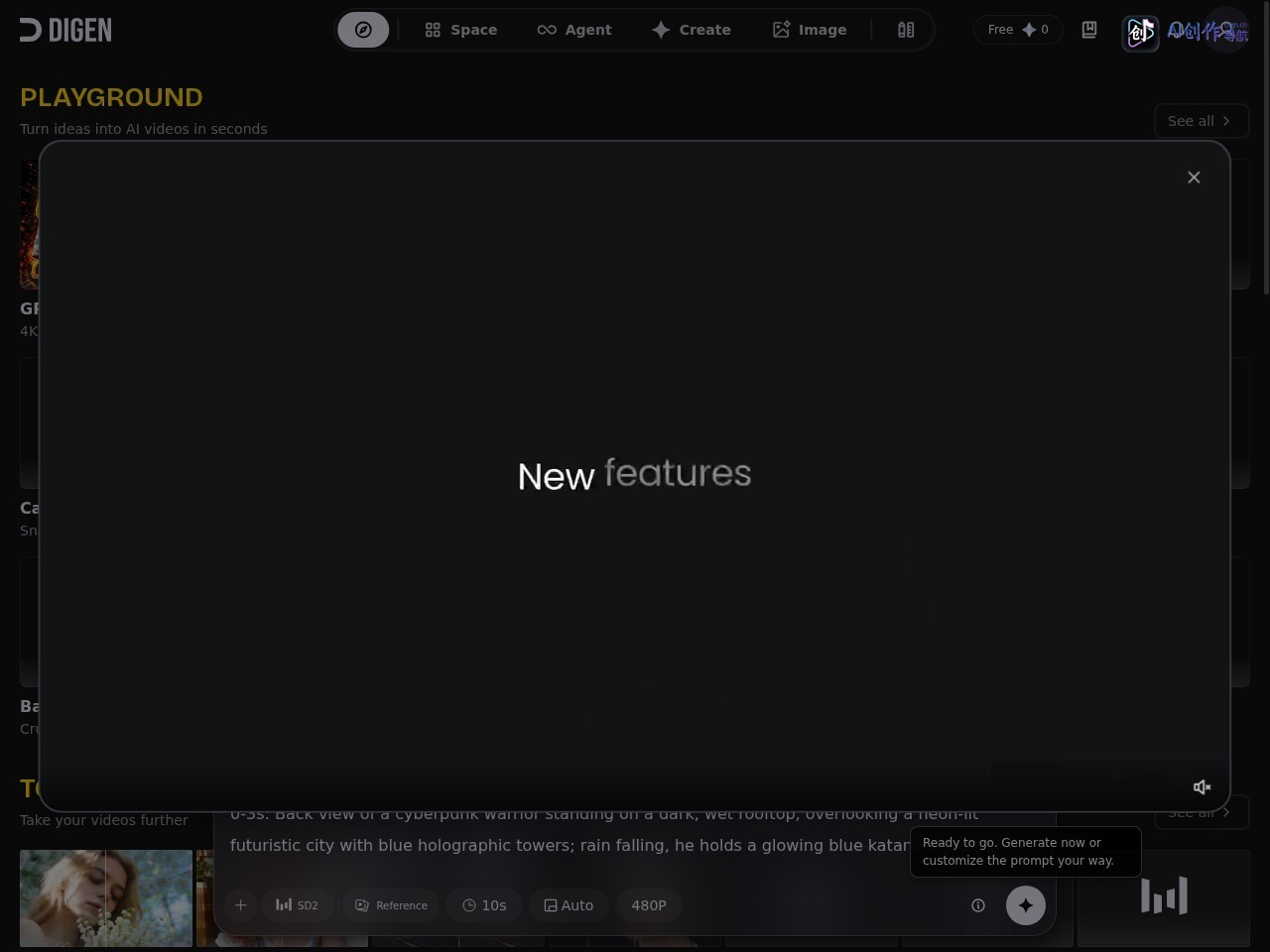Open the woman with flowers thumbnail
Viewport: 1270px width, 952px height.
click(106, 897)
